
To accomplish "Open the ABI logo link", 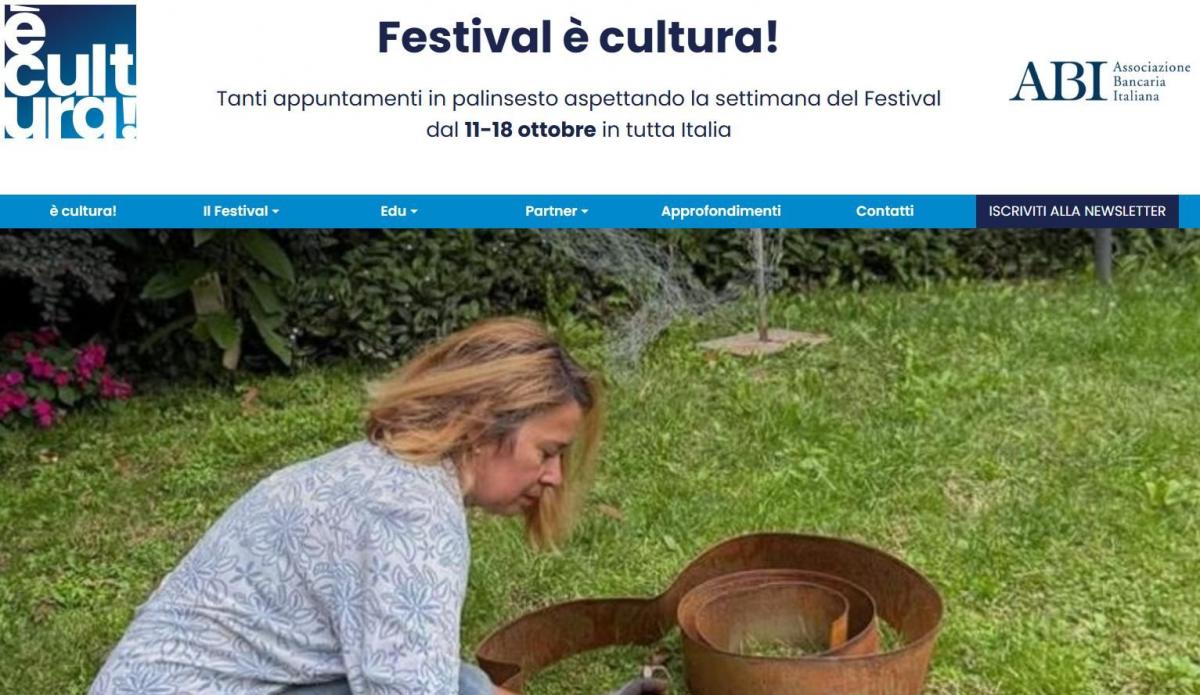I will [x=1100, y=81].
